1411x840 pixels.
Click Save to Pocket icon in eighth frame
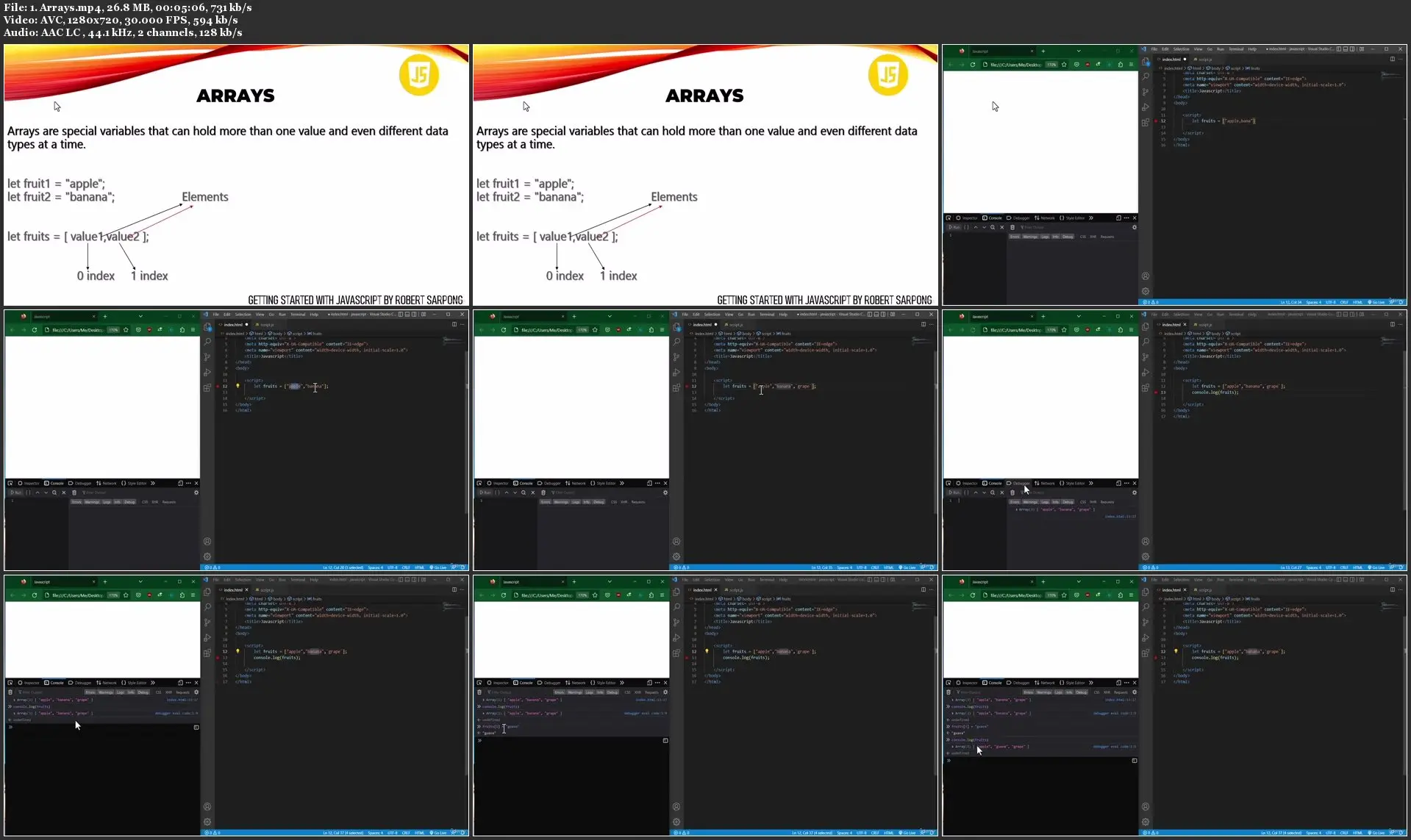(x=607, y=595)
